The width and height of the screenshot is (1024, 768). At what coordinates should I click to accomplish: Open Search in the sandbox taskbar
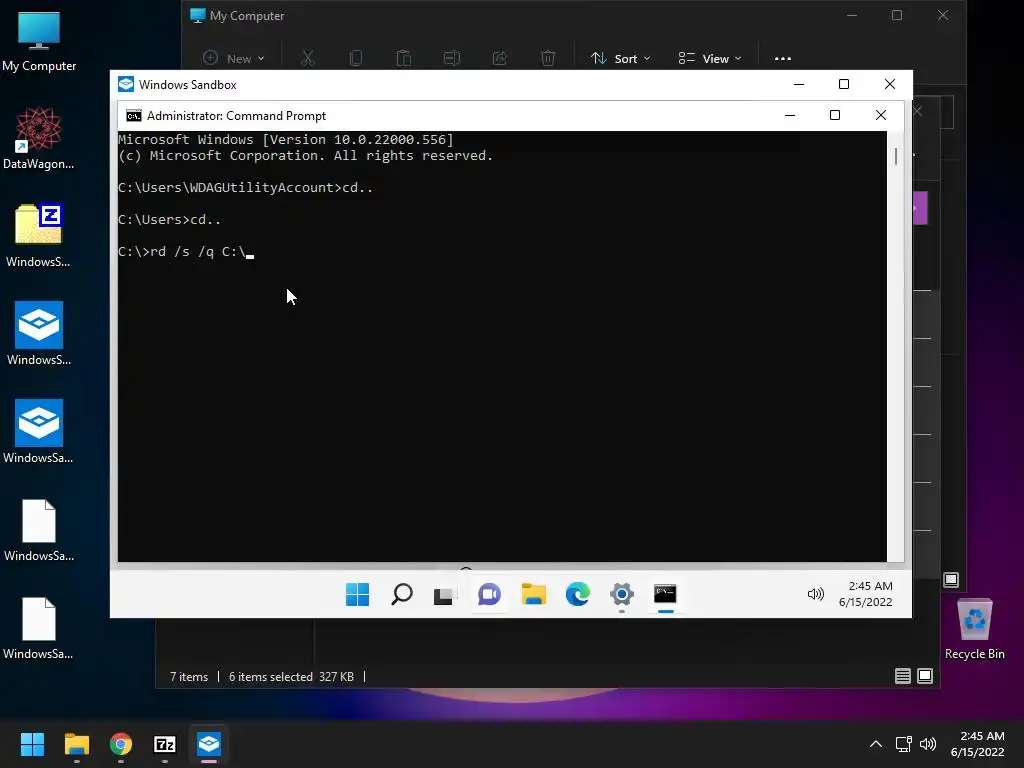402,594
